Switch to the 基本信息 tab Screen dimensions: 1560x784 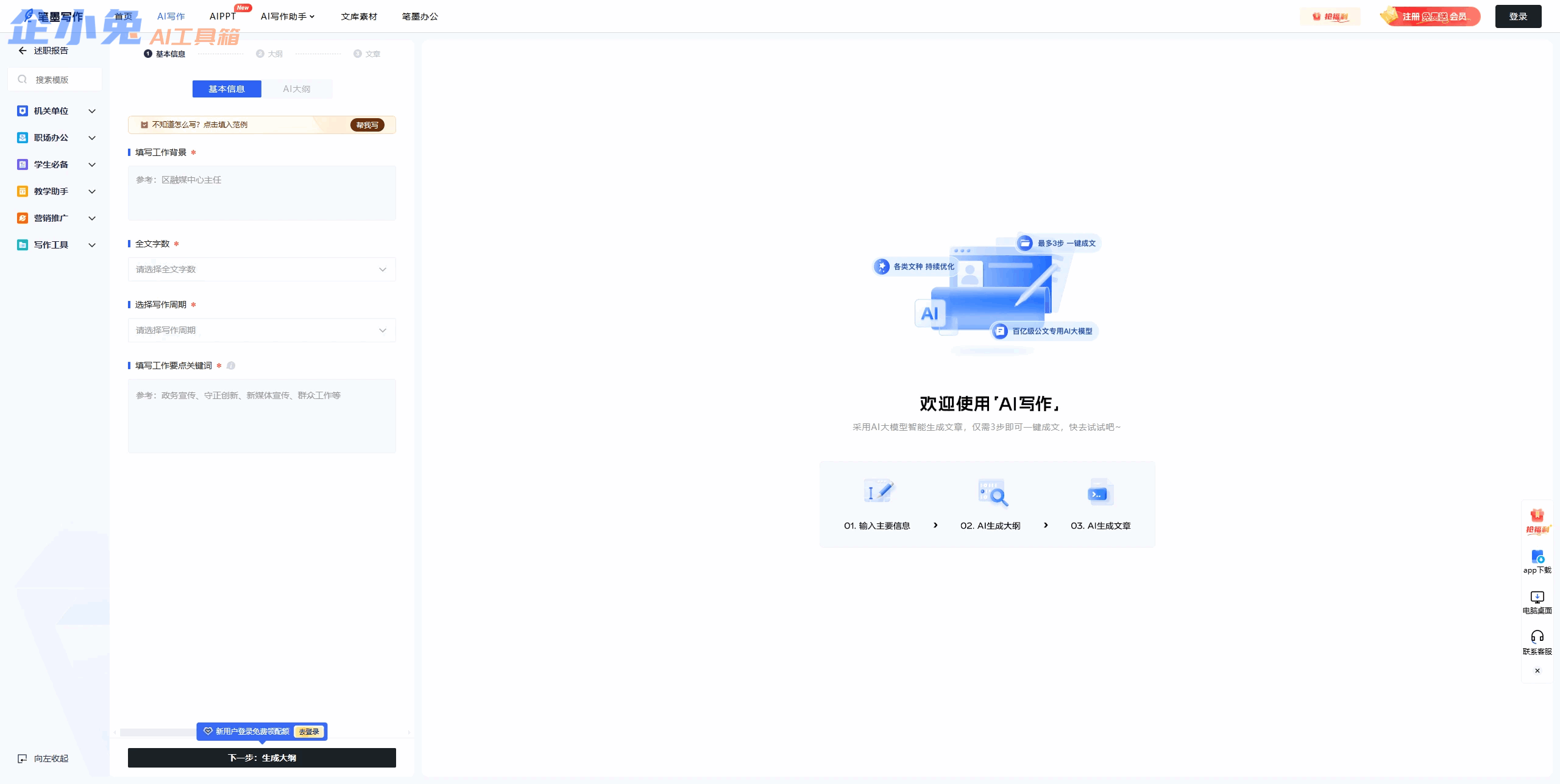click(x=227, y=89)
